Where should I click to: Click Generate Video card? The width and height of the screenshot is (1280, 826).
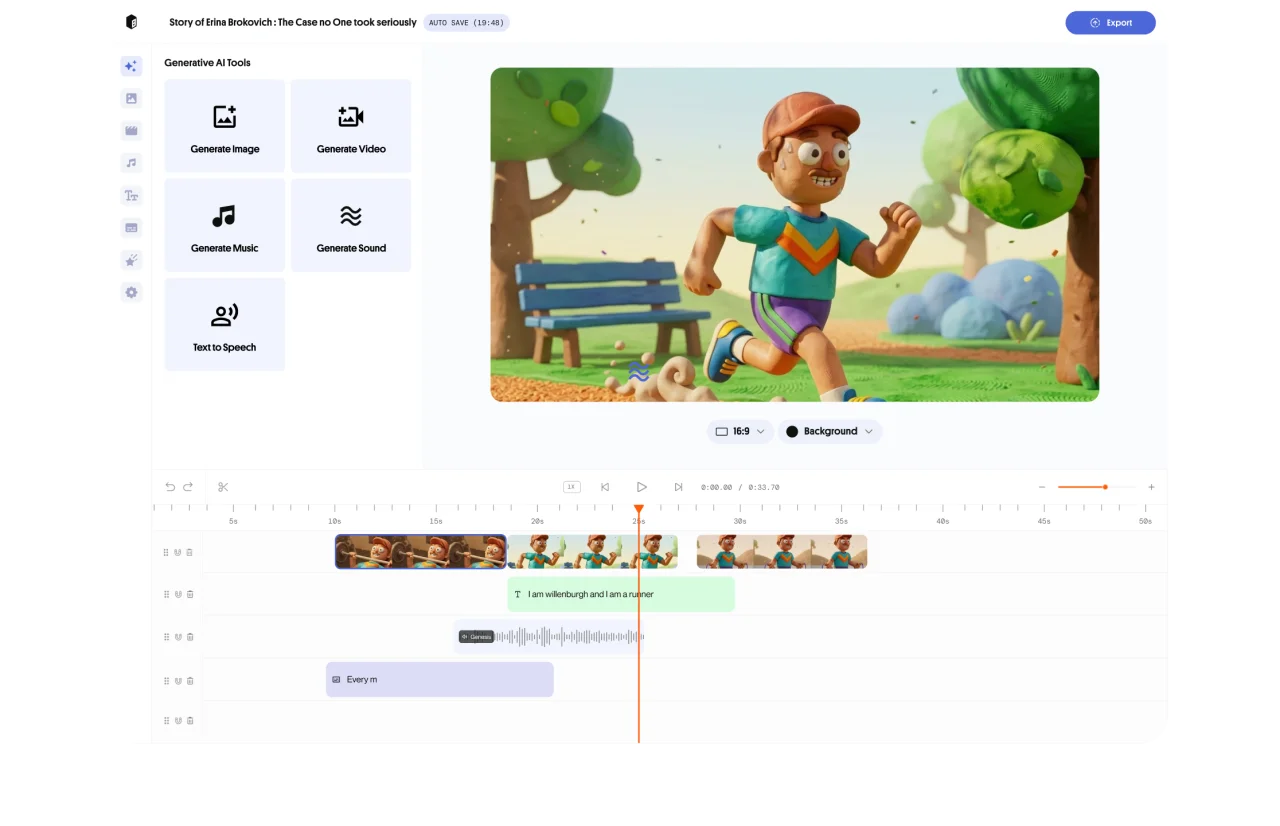point(351,126)
